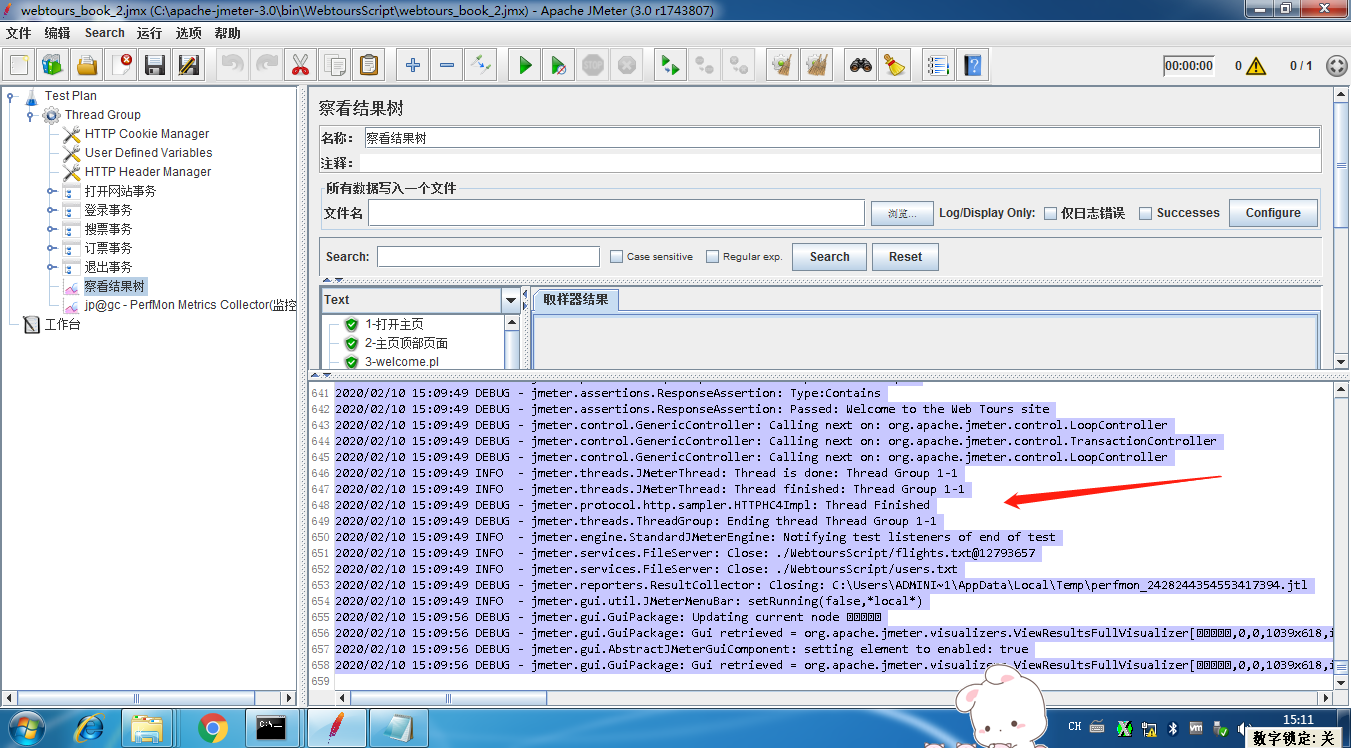Start the test with green play icon
Screen dimensions: 1351x748
coord(524,66)
